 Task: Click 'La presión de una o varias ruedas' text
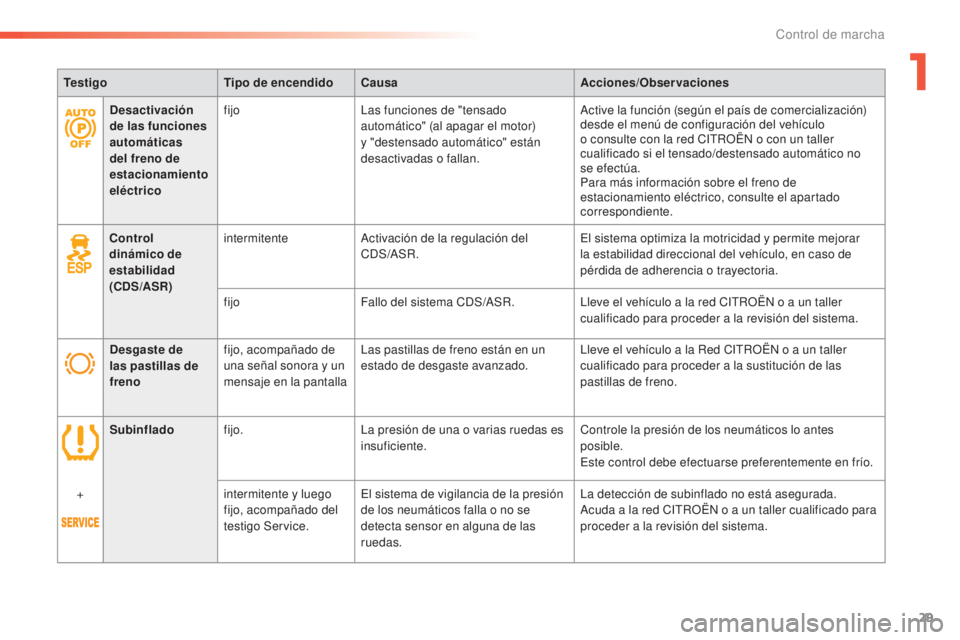[x=462, y=438]
